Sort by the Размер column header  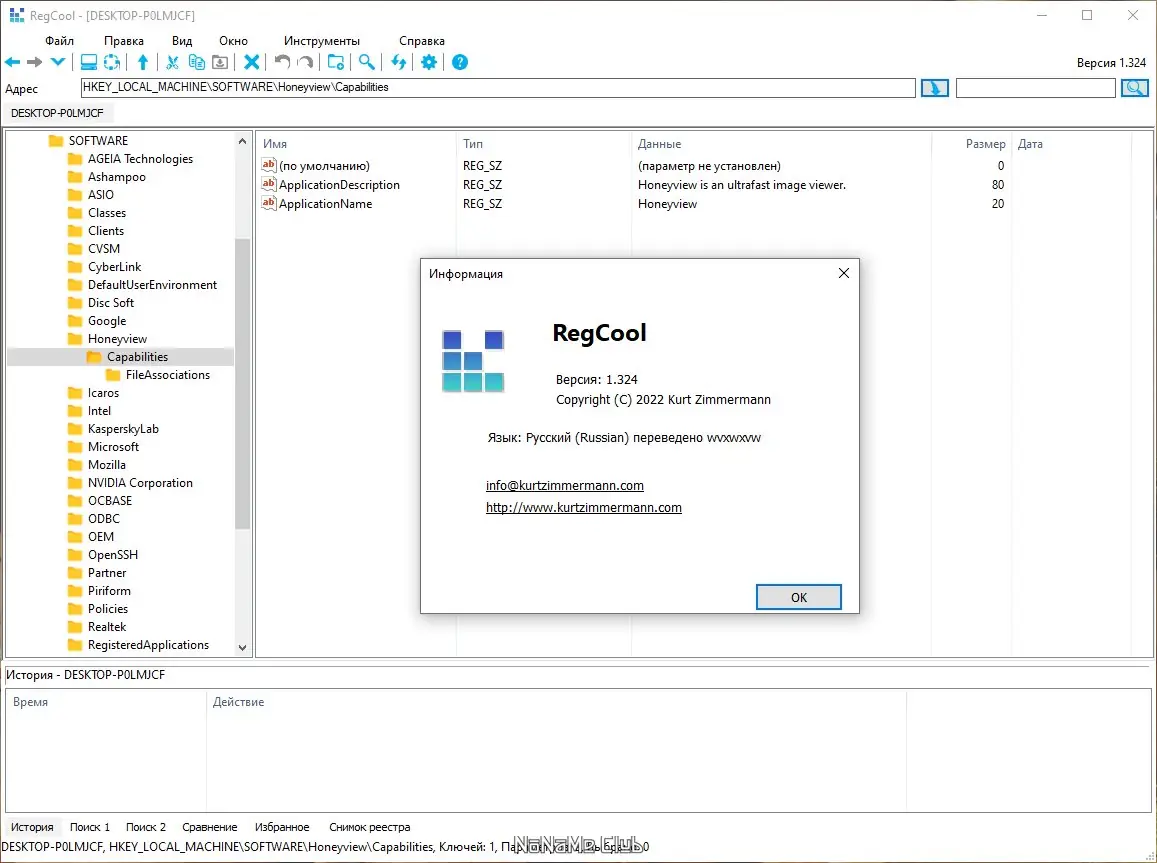click(x=984, y=144)
